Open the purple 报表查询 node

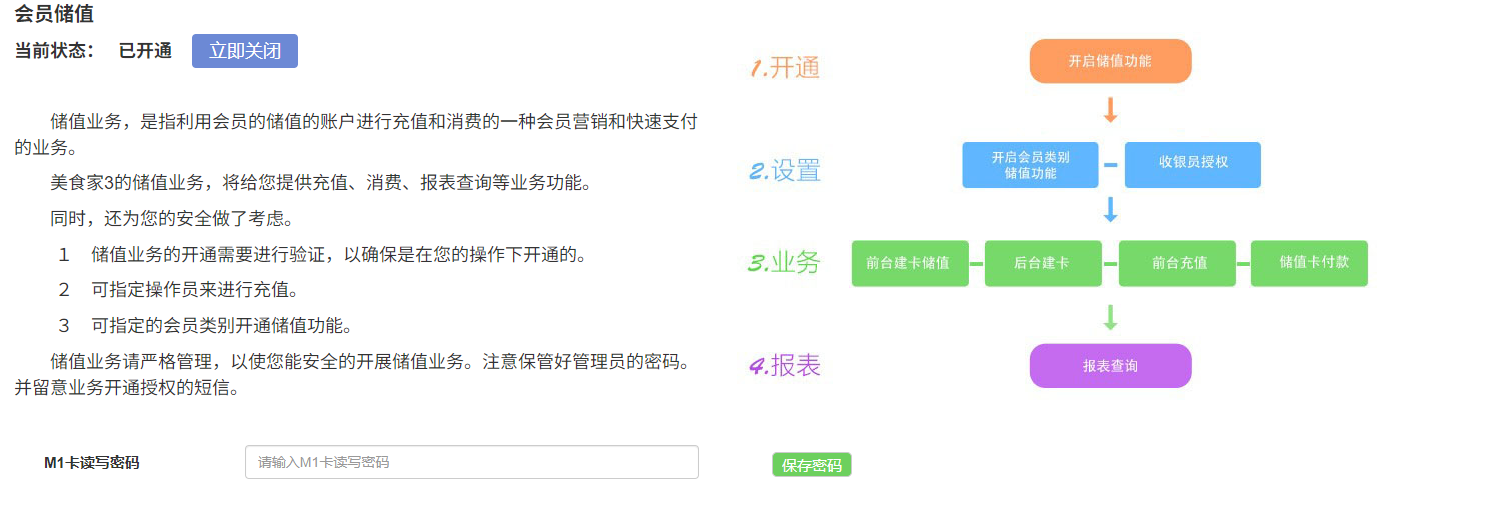click(x=1110, y=366)
